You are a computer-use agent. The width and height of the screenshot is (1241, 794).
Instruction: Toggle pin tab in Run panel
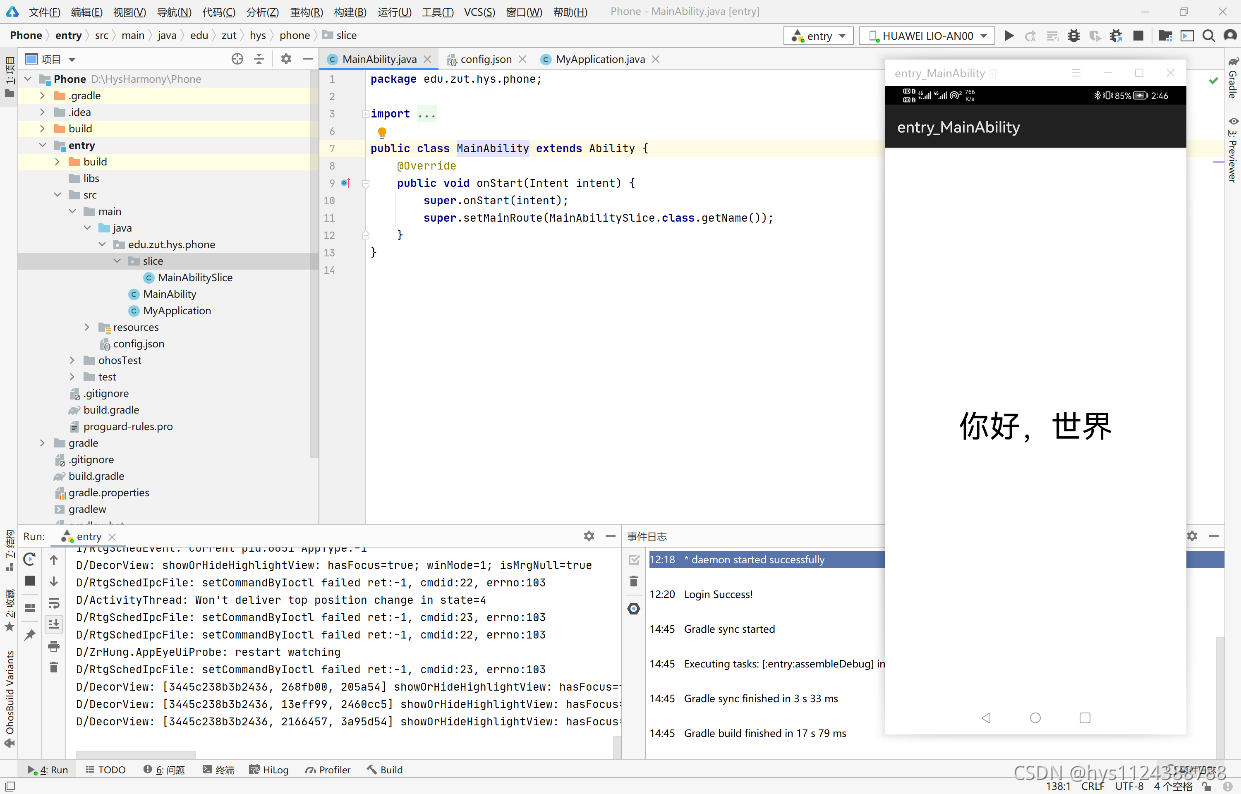point(30,635)
